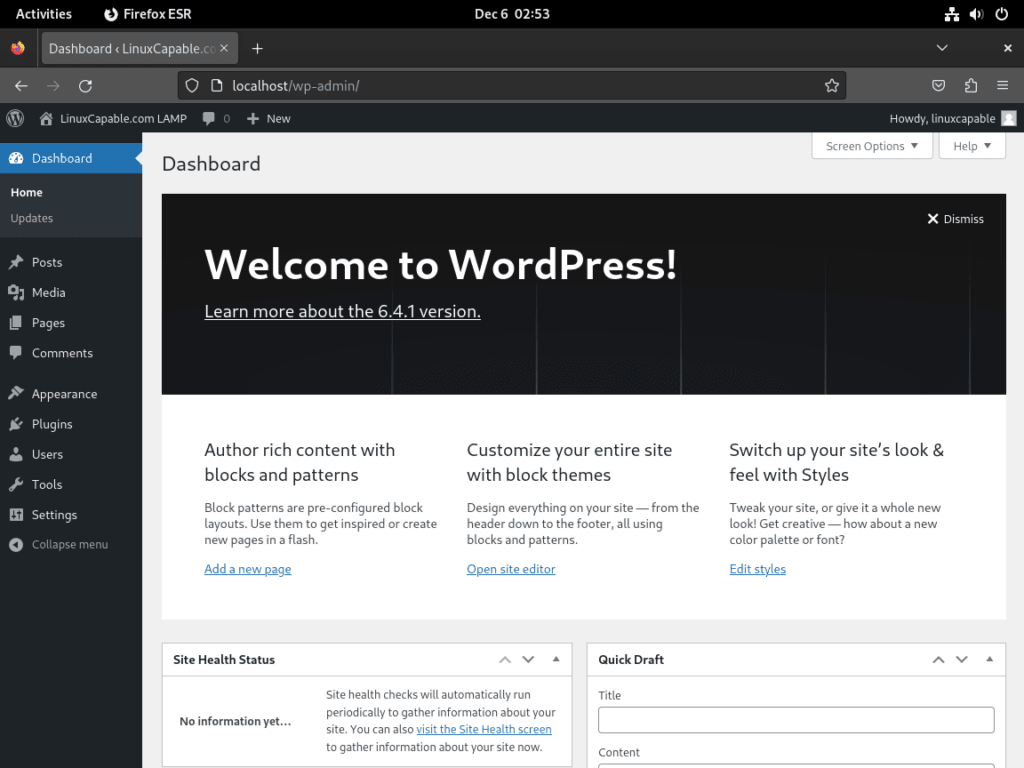
Task: Expand the Help panel
Action: tap(971, 145)
